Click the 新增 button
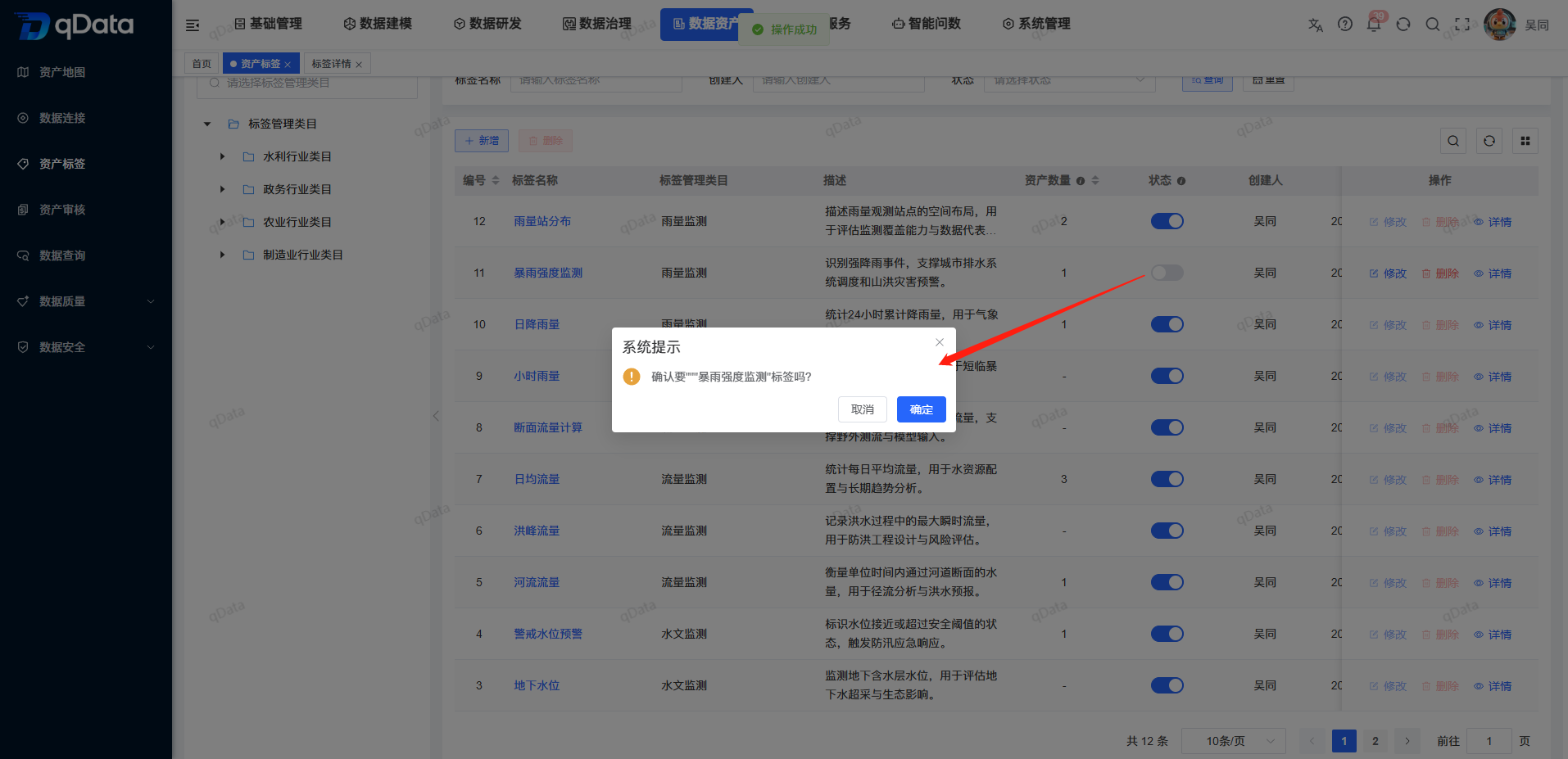Viewport: 1568px width, 759px height. click(x=482, y=141)
